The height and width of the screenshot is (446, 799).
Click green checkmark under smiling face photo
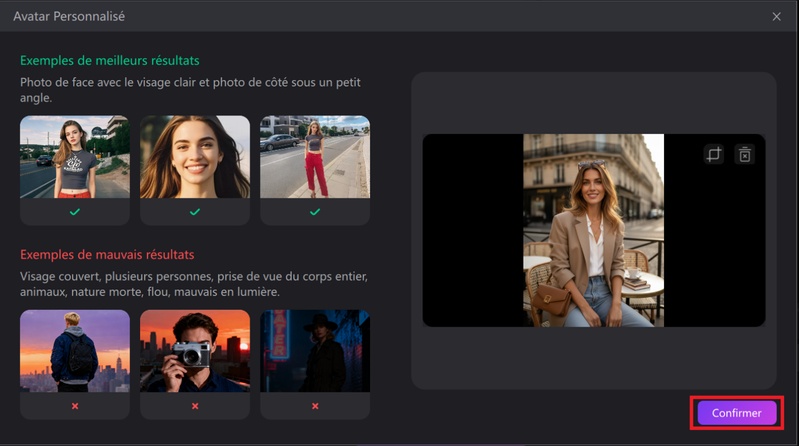click(195, 212)
